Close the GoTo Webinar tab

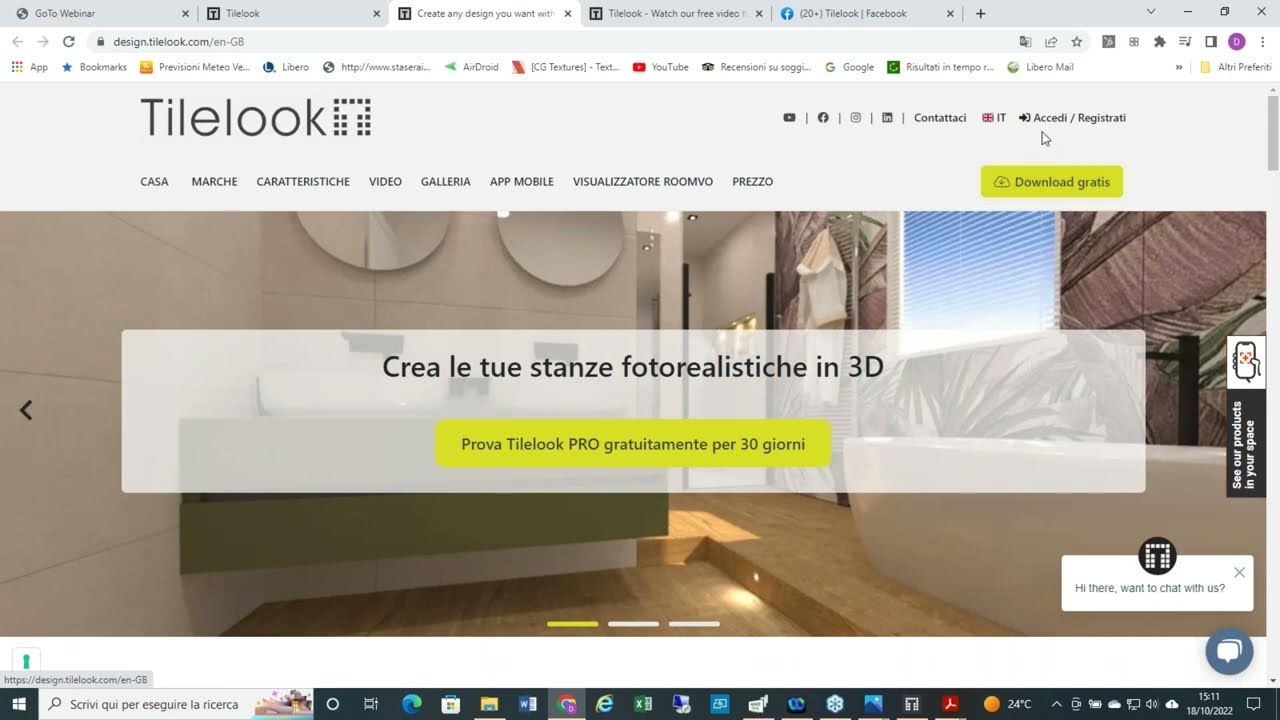click(185, 14)
